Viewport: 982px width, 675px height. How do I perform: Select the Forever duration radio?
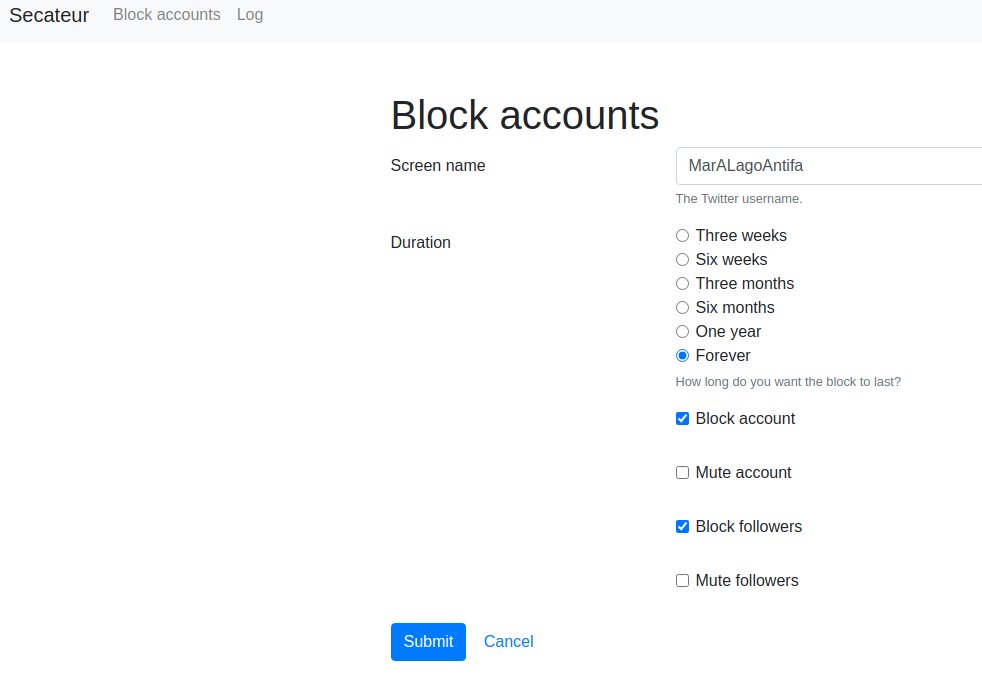click(683, 356)
